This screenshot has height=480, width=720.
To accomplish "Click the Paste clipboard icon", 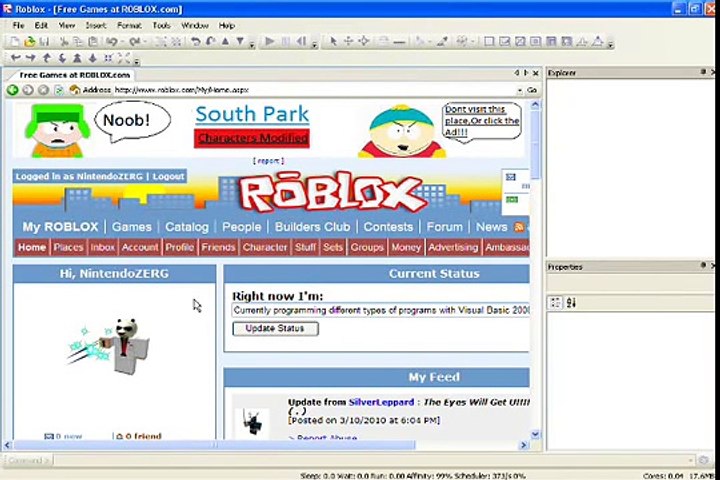I will coord(93,42).
